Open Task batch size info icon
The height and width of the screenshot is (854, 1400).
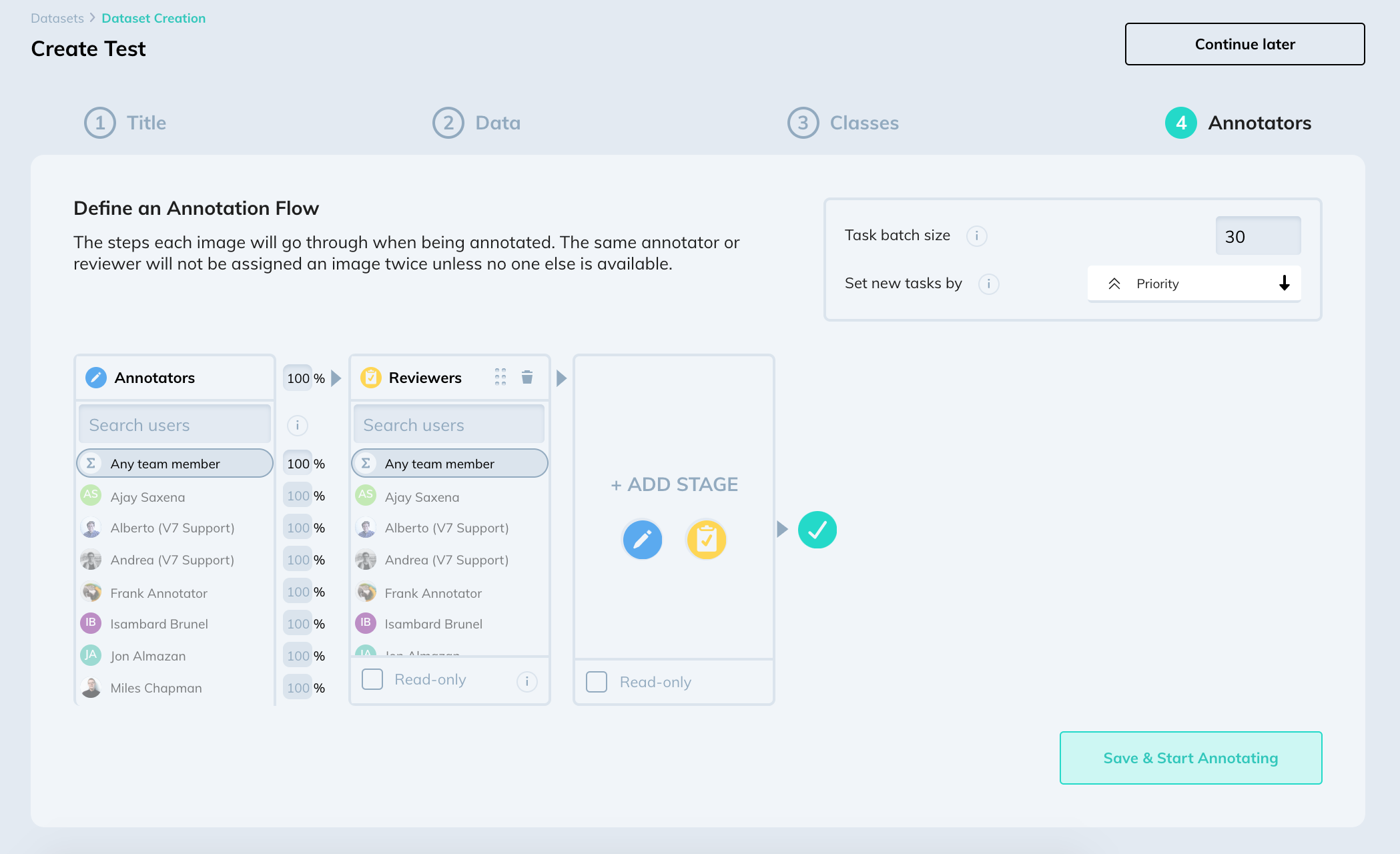[976, 236]
